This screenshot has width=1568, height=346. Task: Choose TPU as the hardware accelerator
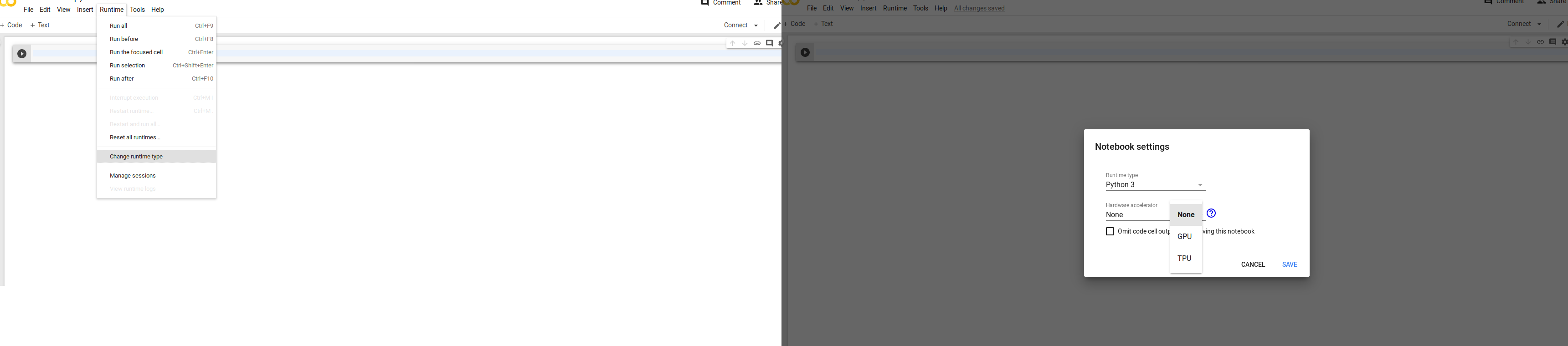click(1186, 259)
